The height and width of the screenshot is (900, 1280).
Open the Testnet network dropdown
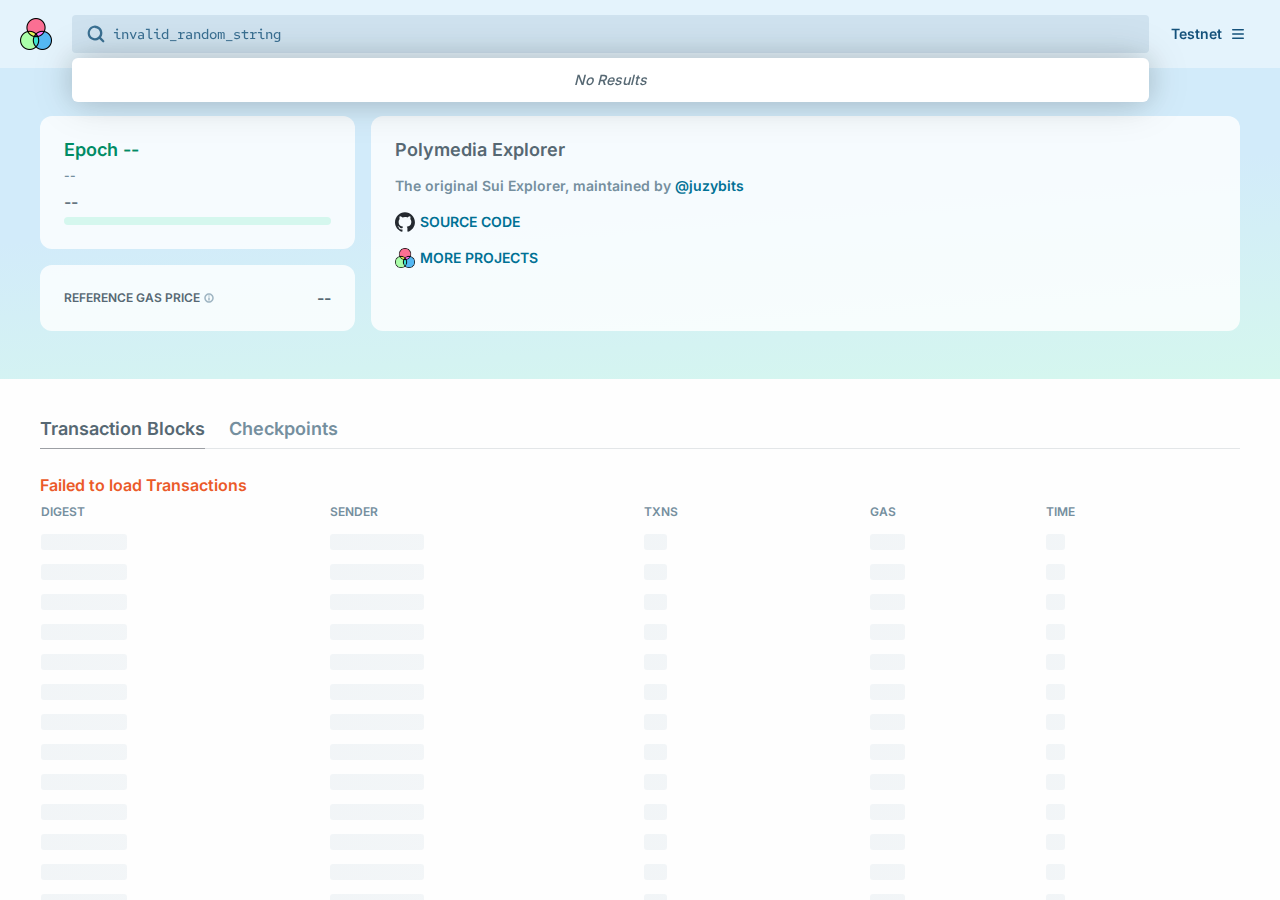1208,34
